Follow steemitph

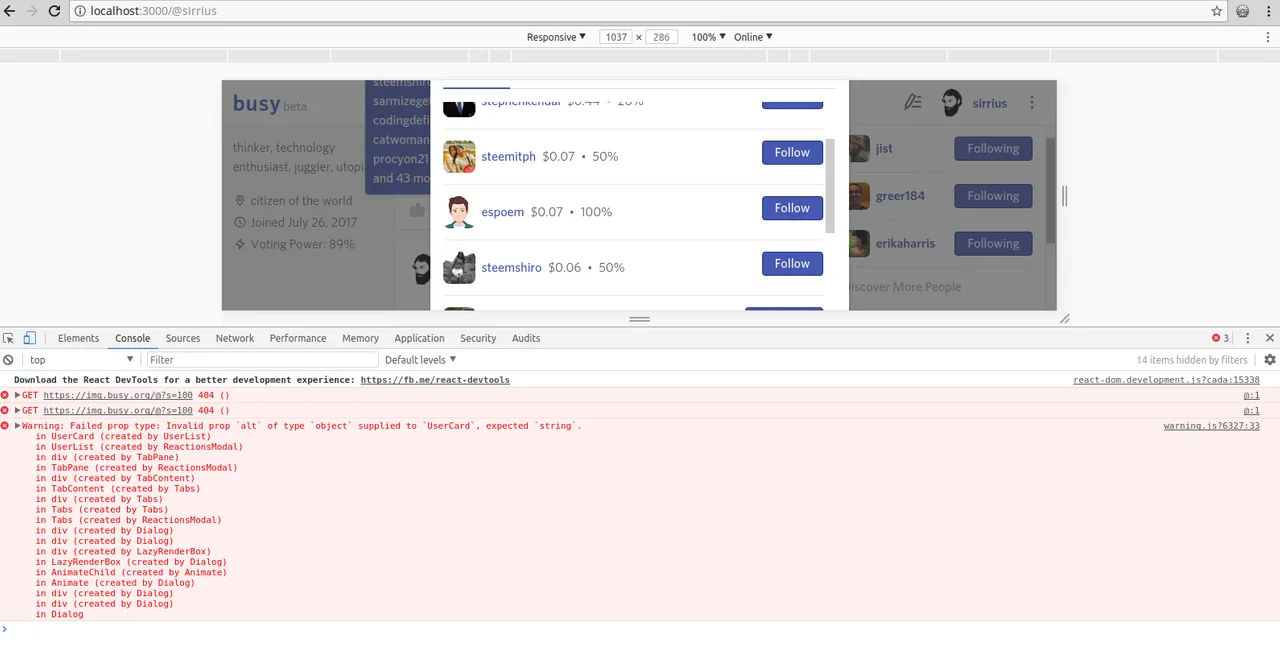click(x=792, y=152)
